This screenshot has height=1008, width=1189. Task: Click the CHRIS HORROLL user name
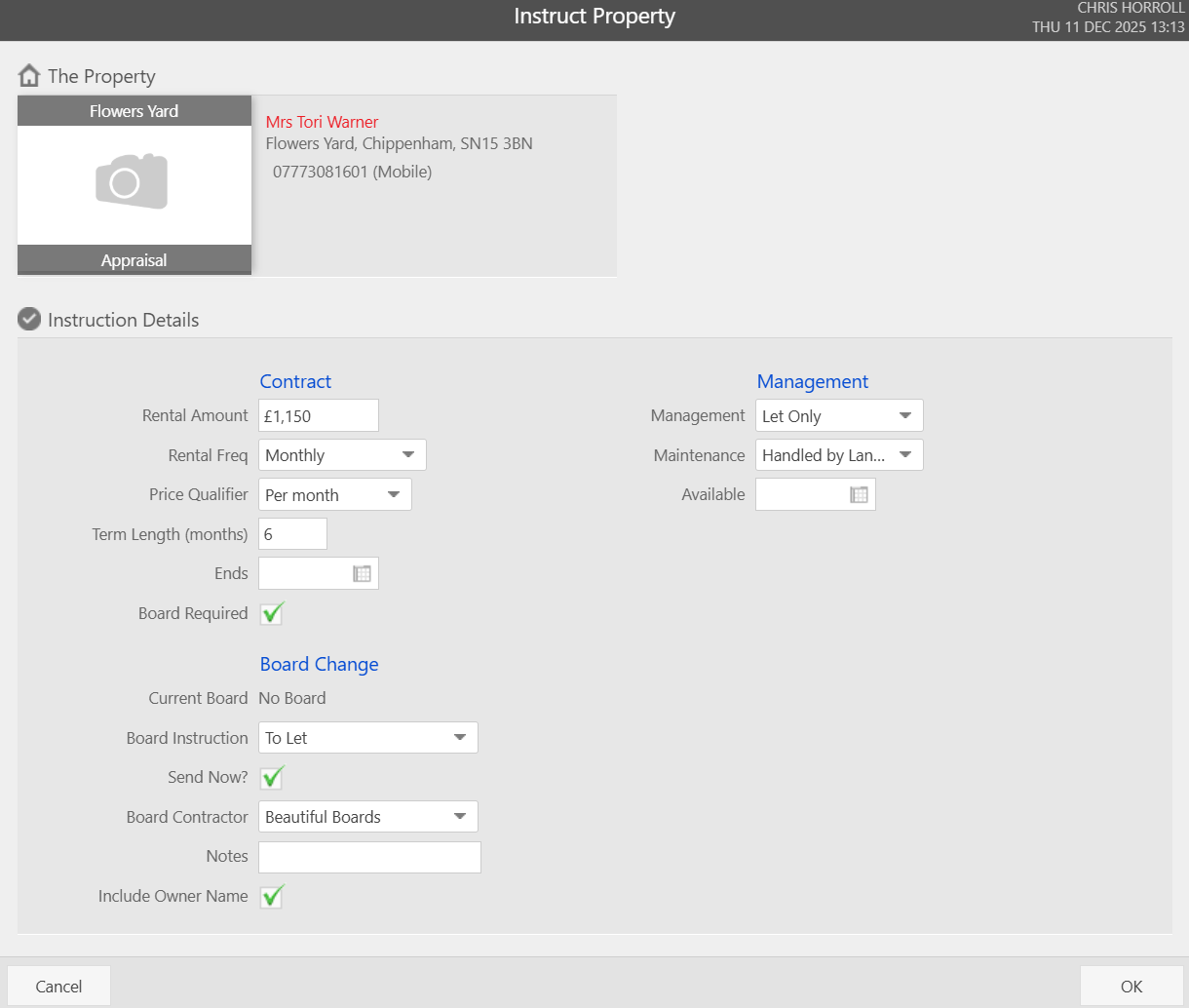[1131, 8]
